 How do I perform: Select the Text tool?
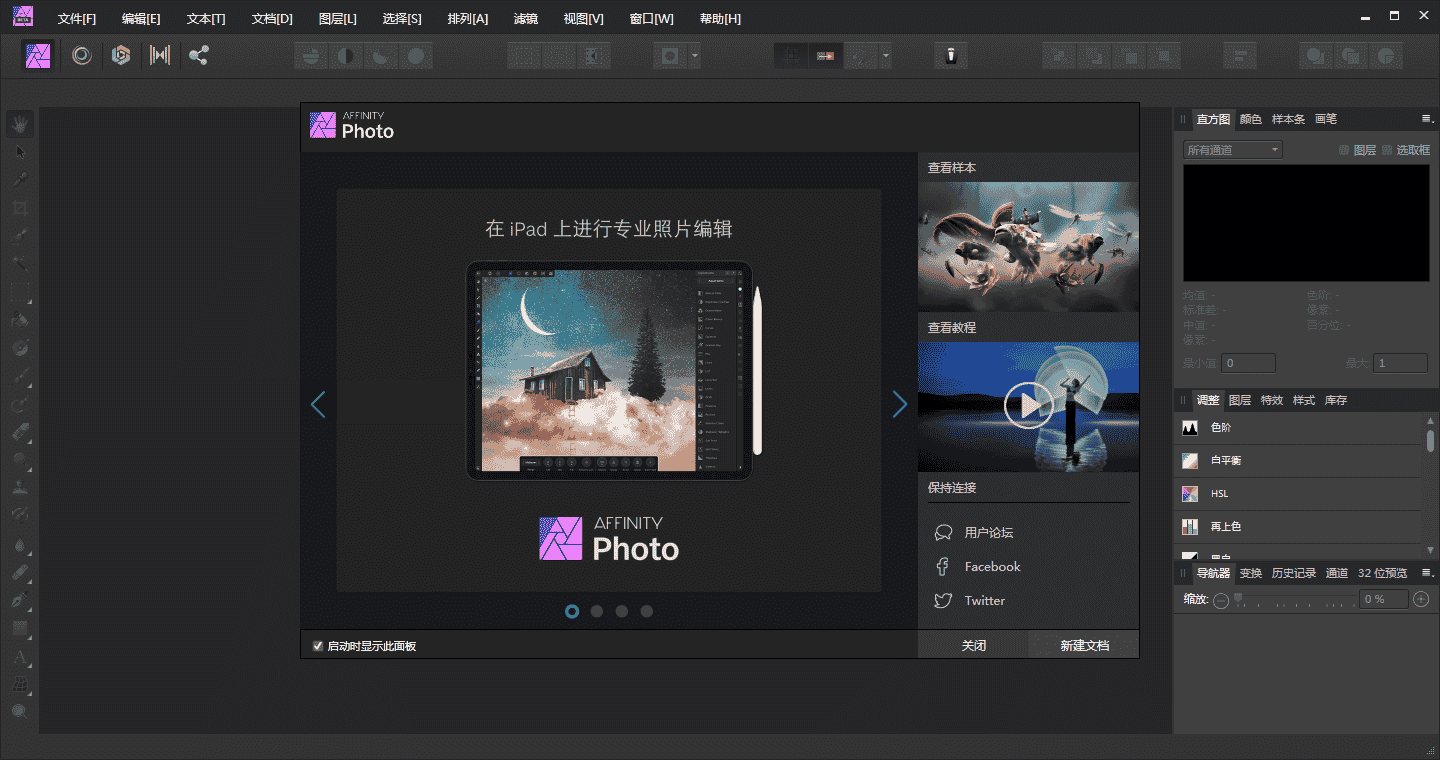click(20, 658)
